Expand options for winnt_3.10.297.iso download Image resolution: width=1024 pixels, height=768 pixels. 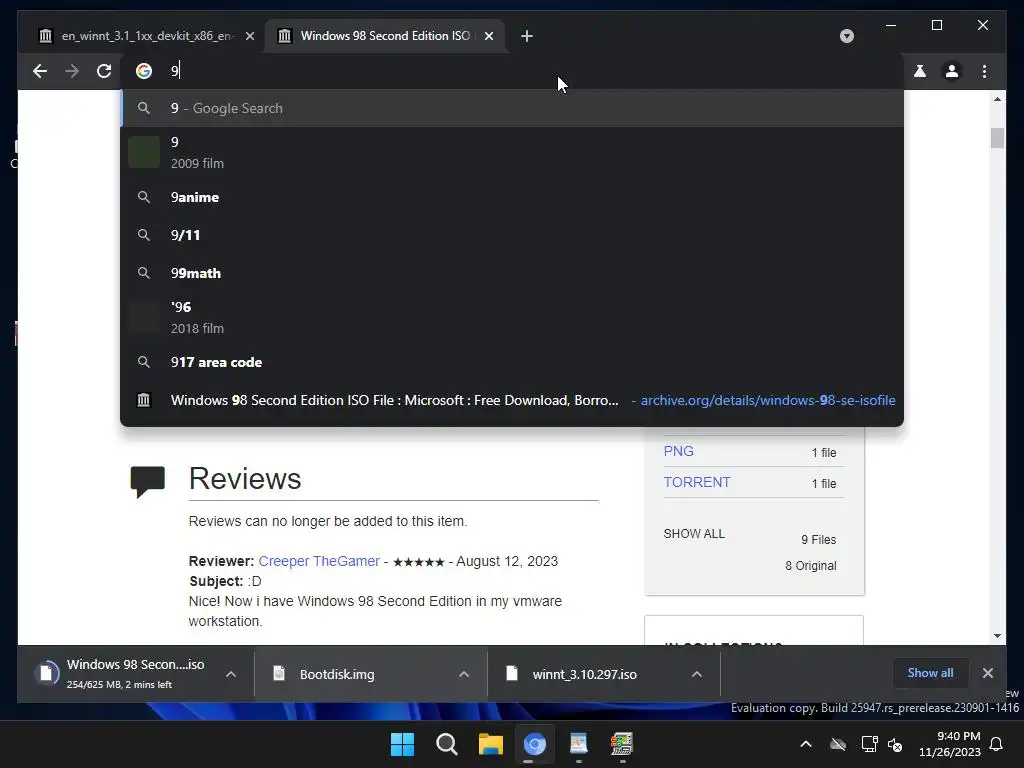tap(697, 674)
